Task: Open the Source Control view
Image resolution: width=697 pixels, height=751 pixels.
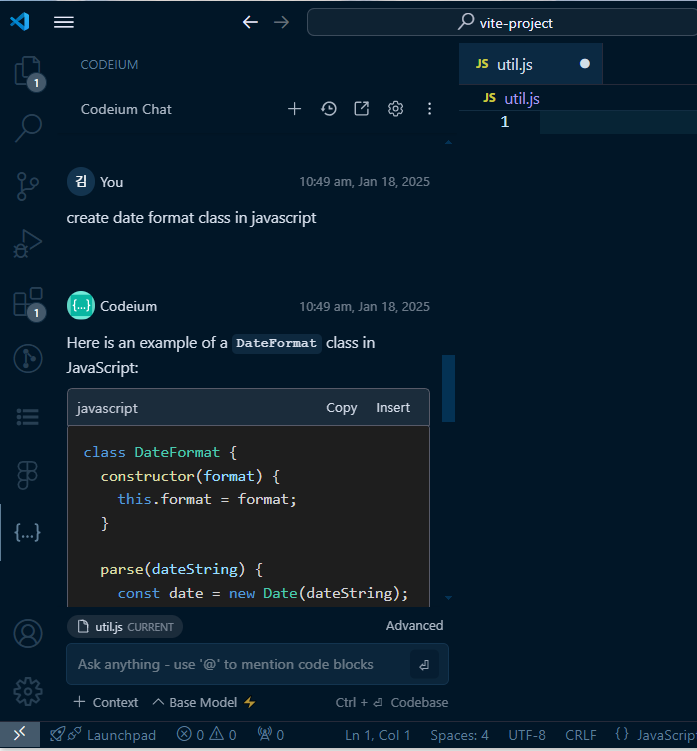Action: 27,186
